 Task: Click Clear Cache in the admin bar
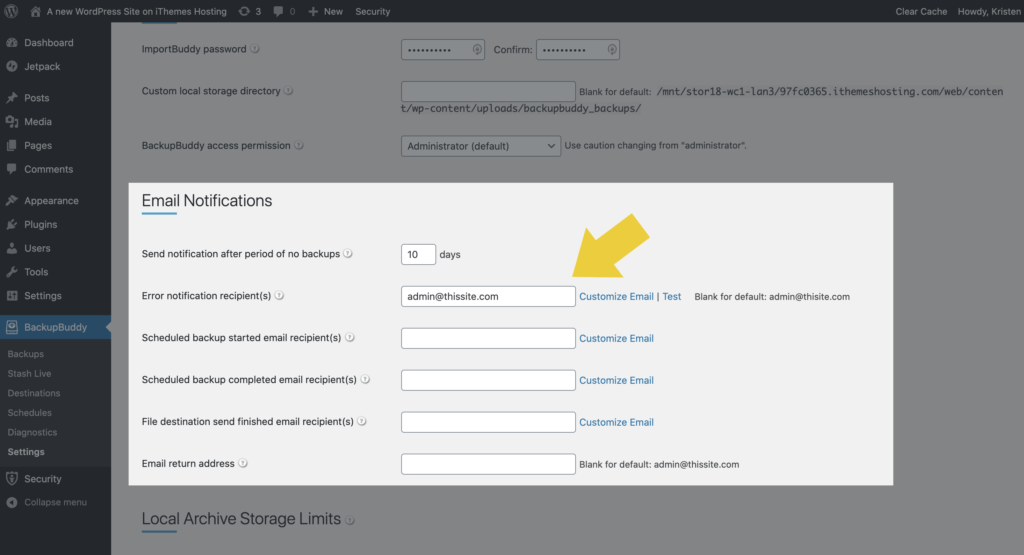pyautogui.click(x=921, y=11)
